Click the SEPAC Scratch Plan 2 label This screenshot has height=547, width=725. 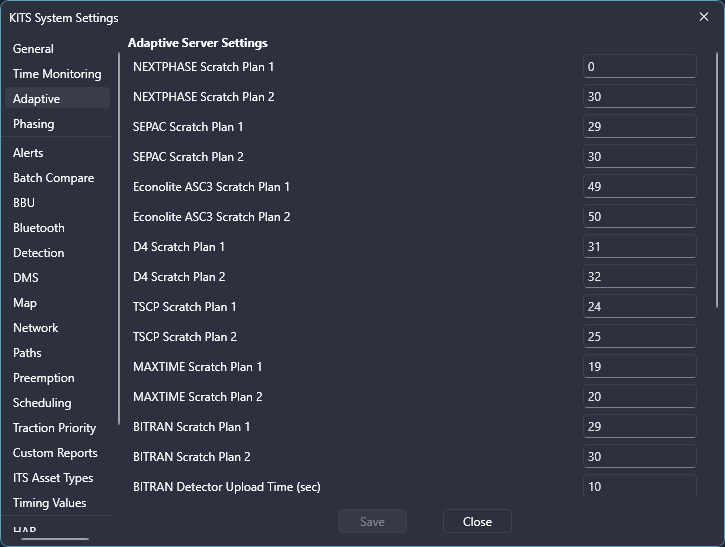[188, 157]
